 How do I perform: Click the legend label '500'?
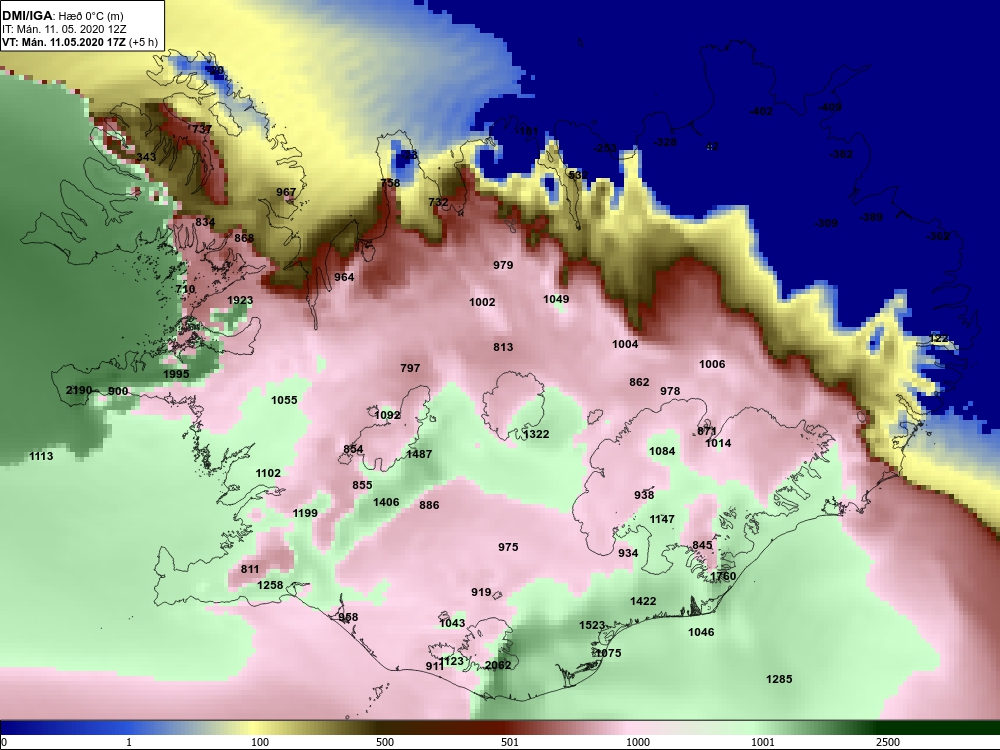point(385,742)
